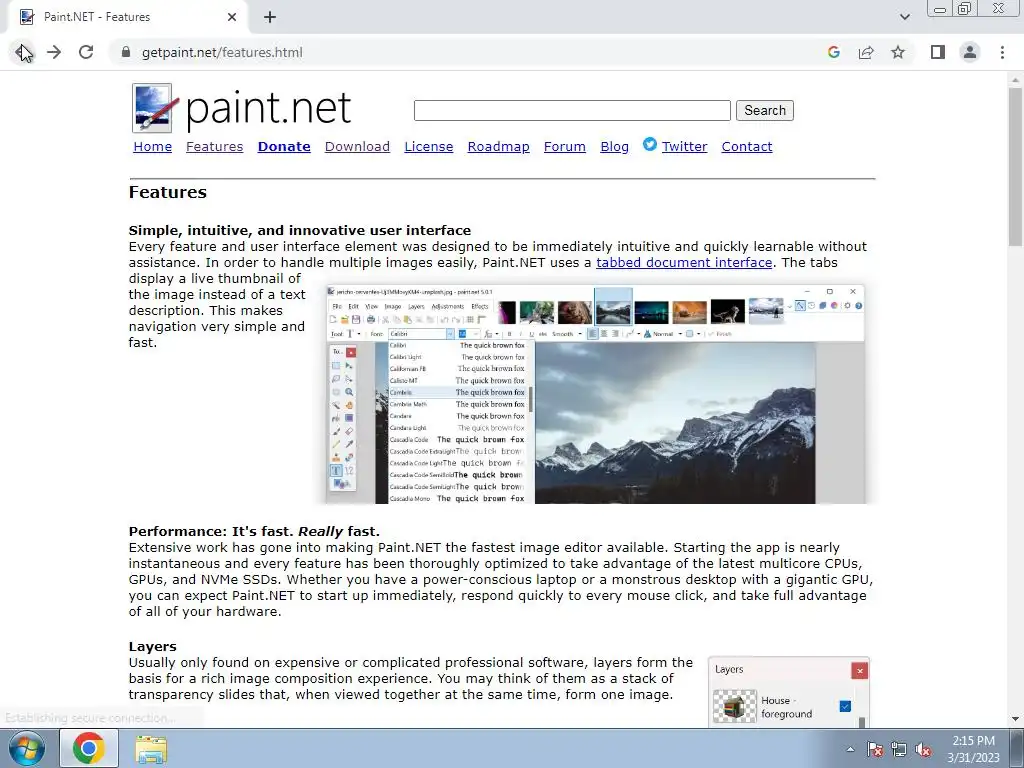Click the muted volume tray icon
This screenshot has width=1024, height=768.
[x=923, y=749]
